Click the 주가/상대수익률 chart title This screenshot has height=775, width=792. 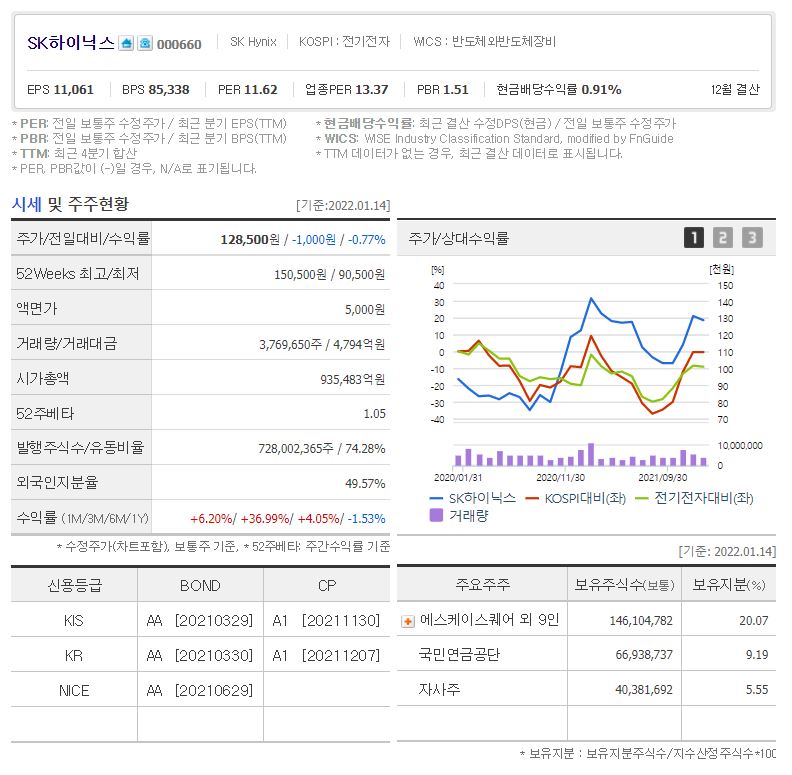[458, 238]
